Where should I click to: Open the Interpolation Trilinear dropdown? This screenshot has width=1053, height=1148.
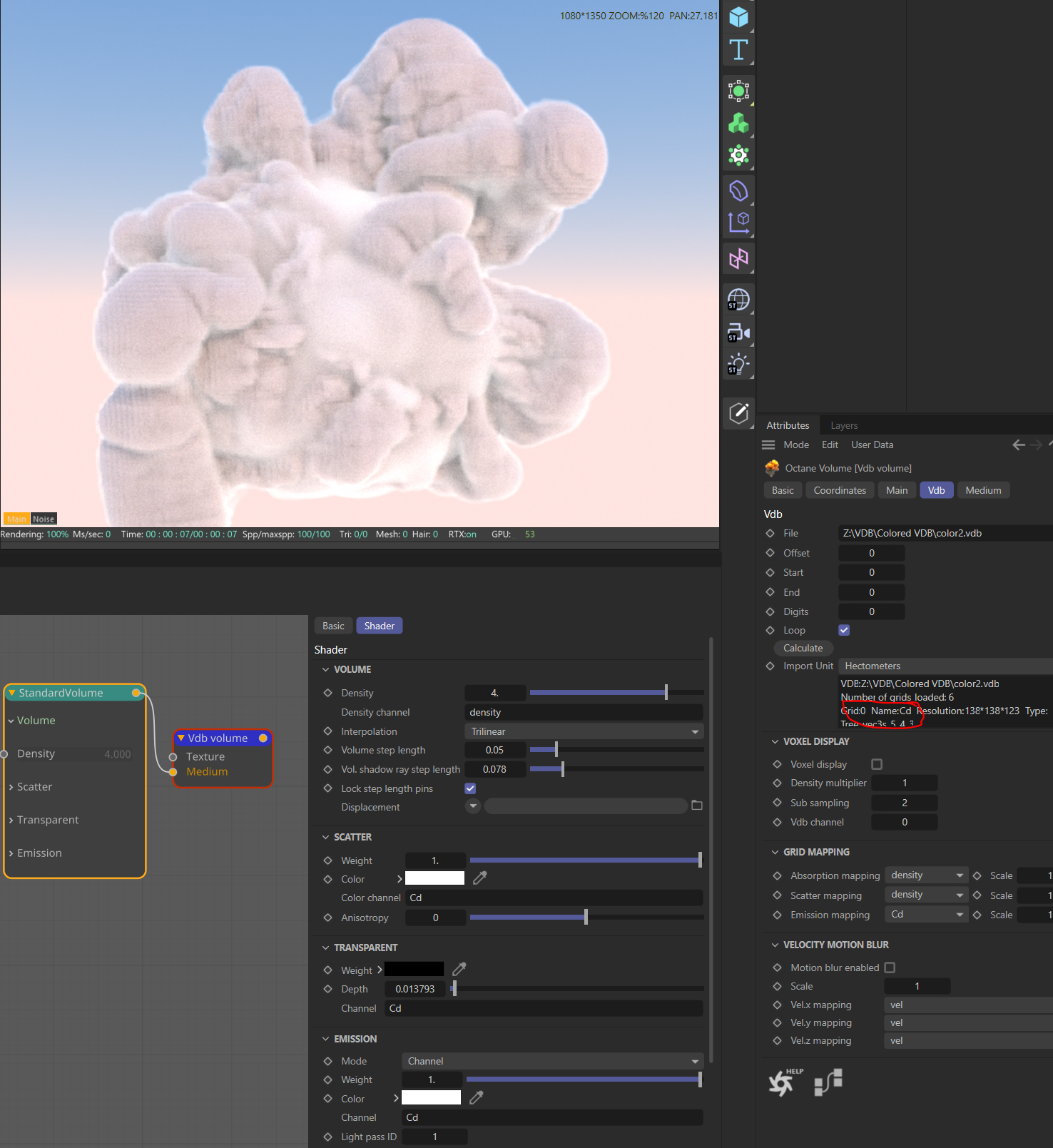[584, 731]
